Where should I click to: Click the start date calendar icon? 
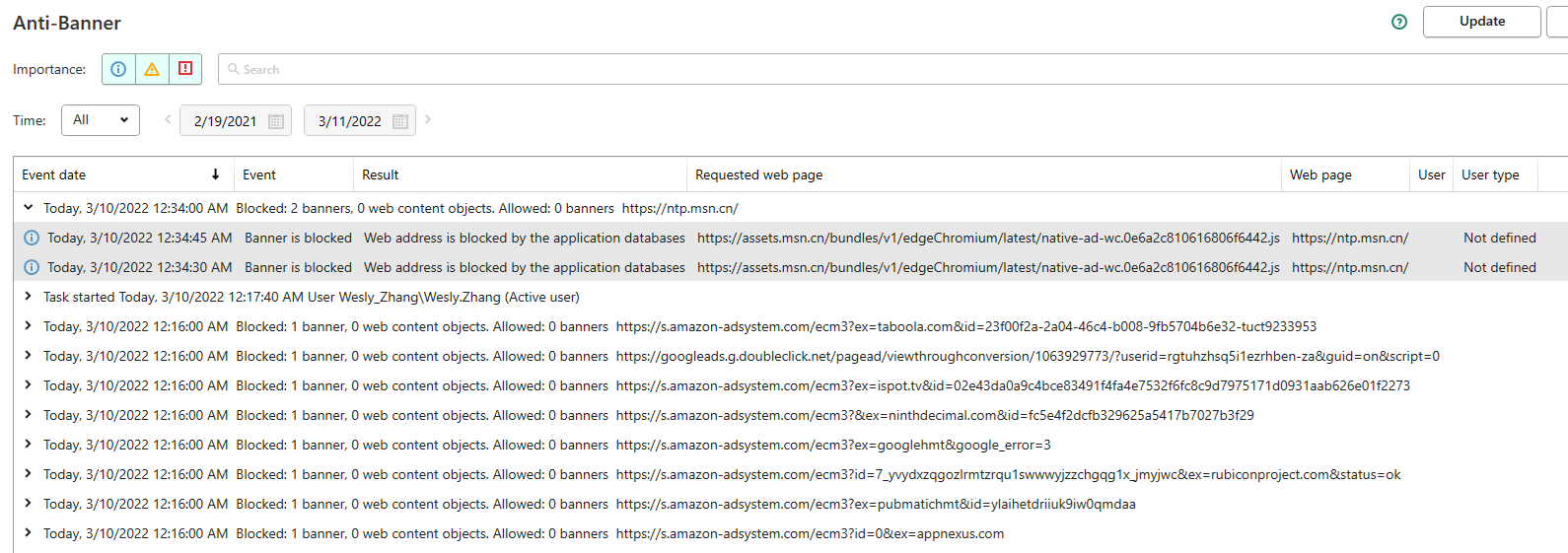pos(276,121)
